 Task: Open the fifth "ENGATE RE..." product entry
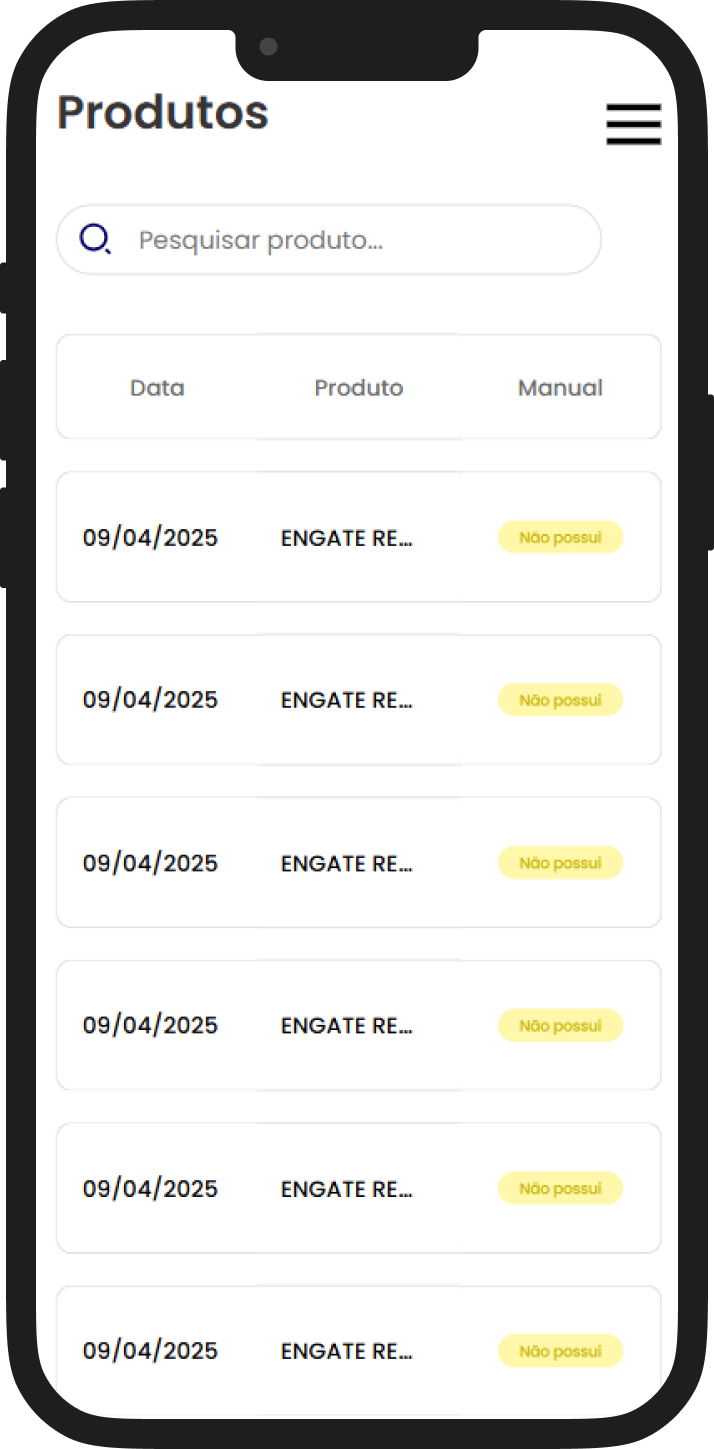(347, 1189)
